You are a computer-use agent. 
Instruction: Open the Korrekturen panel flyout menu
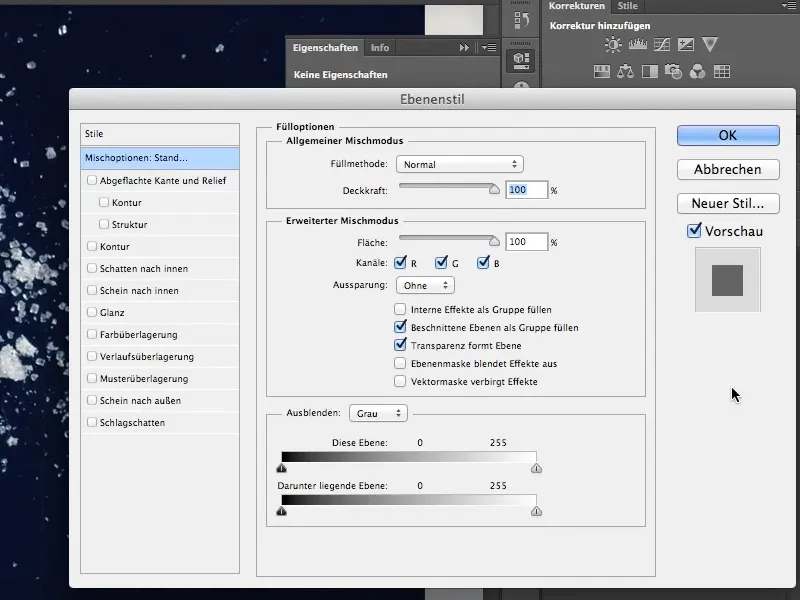789,6
